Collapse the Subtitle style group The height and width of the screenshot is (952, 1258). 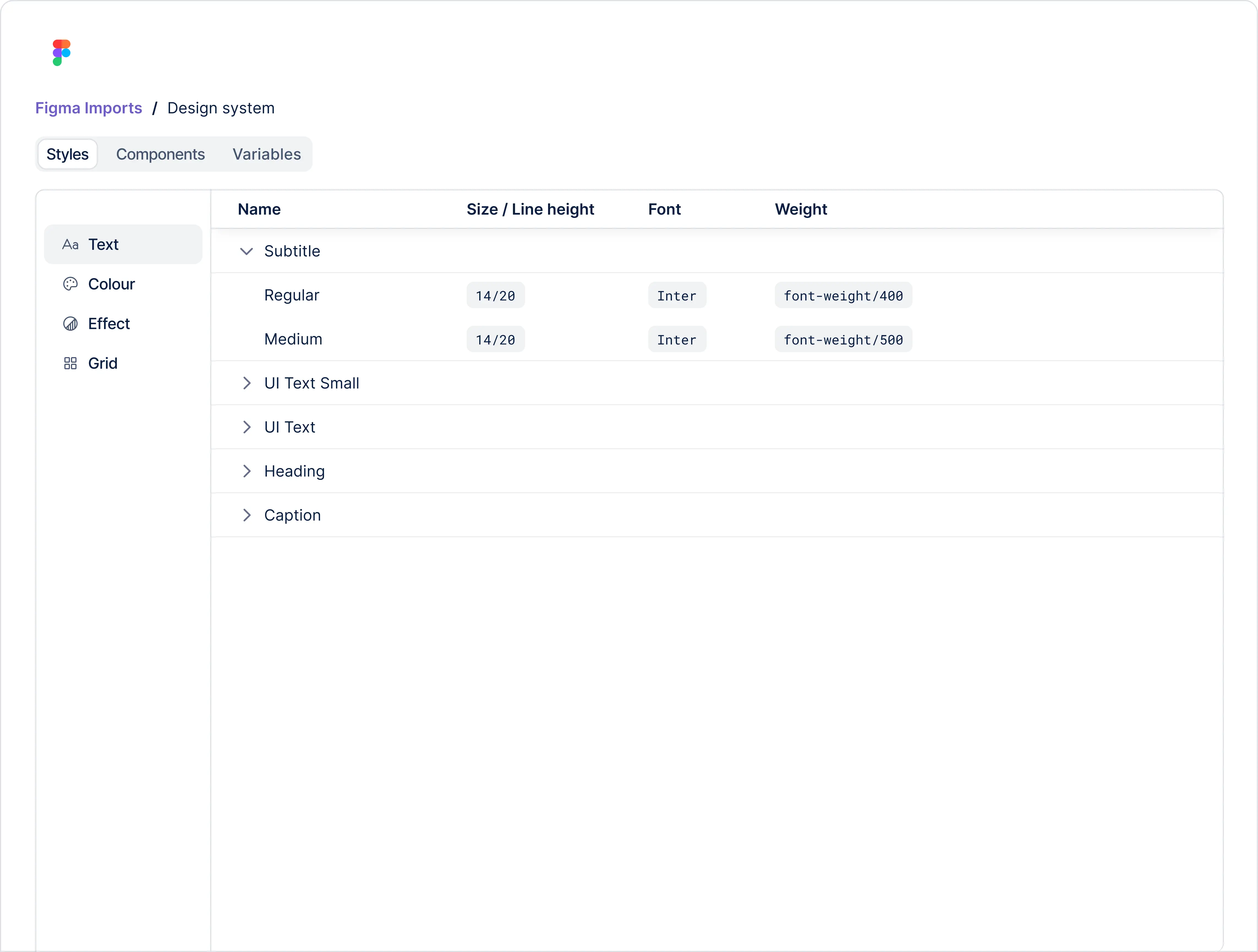(x=247, y=251)
